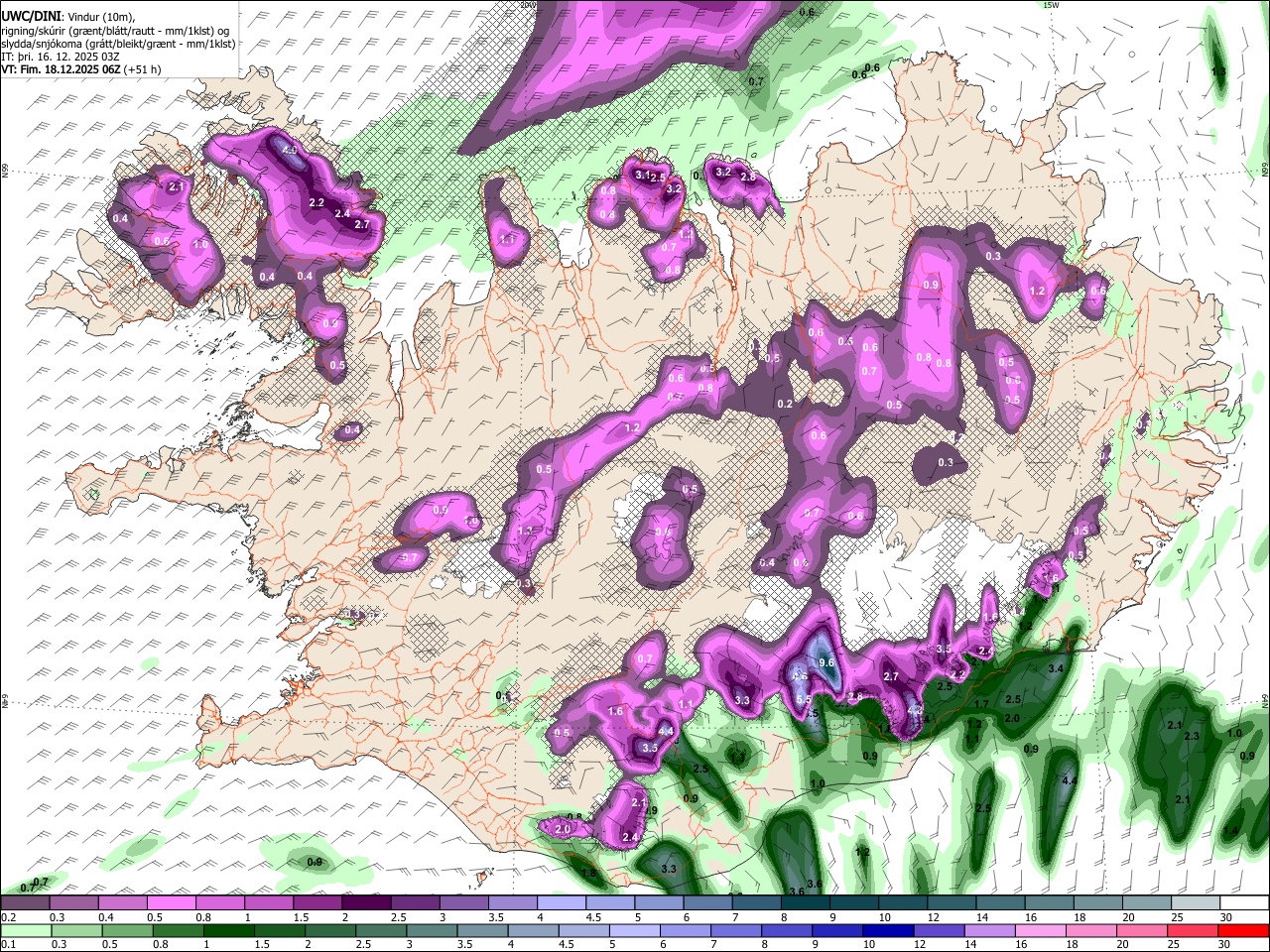Select the red 30 swatch in rain legend
Image resolution: width=1270 pixels, height=952 pixels.
tap(1243, 931)
